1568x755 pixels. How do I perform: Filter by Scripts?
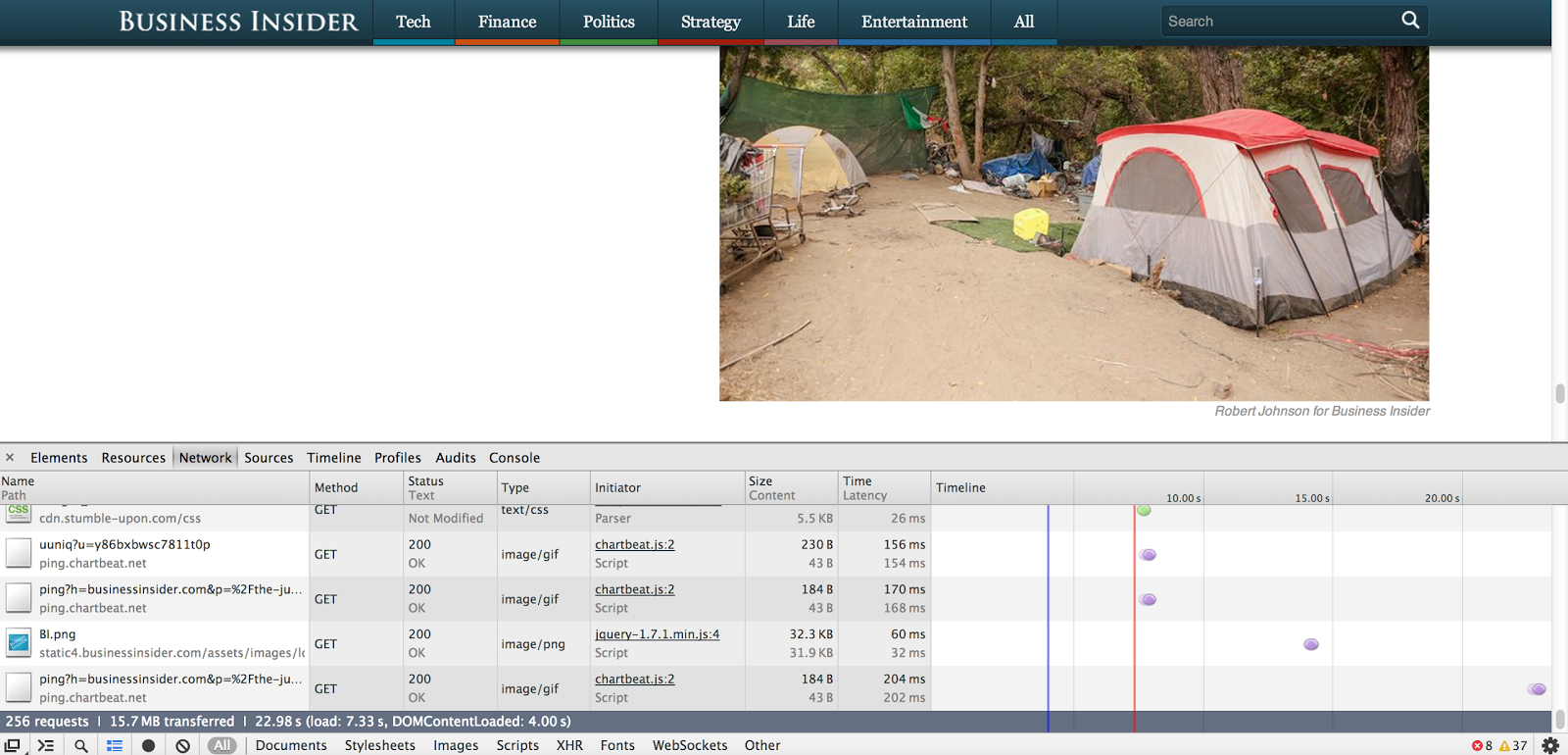(517, 745)
